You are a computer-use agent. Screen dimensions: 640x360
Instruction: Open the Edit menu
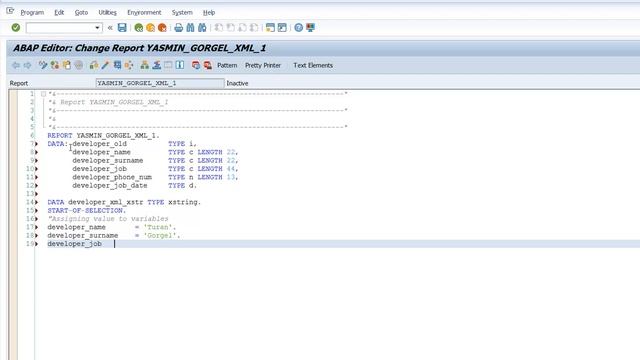pyautogui.click(x=59, y=13)
